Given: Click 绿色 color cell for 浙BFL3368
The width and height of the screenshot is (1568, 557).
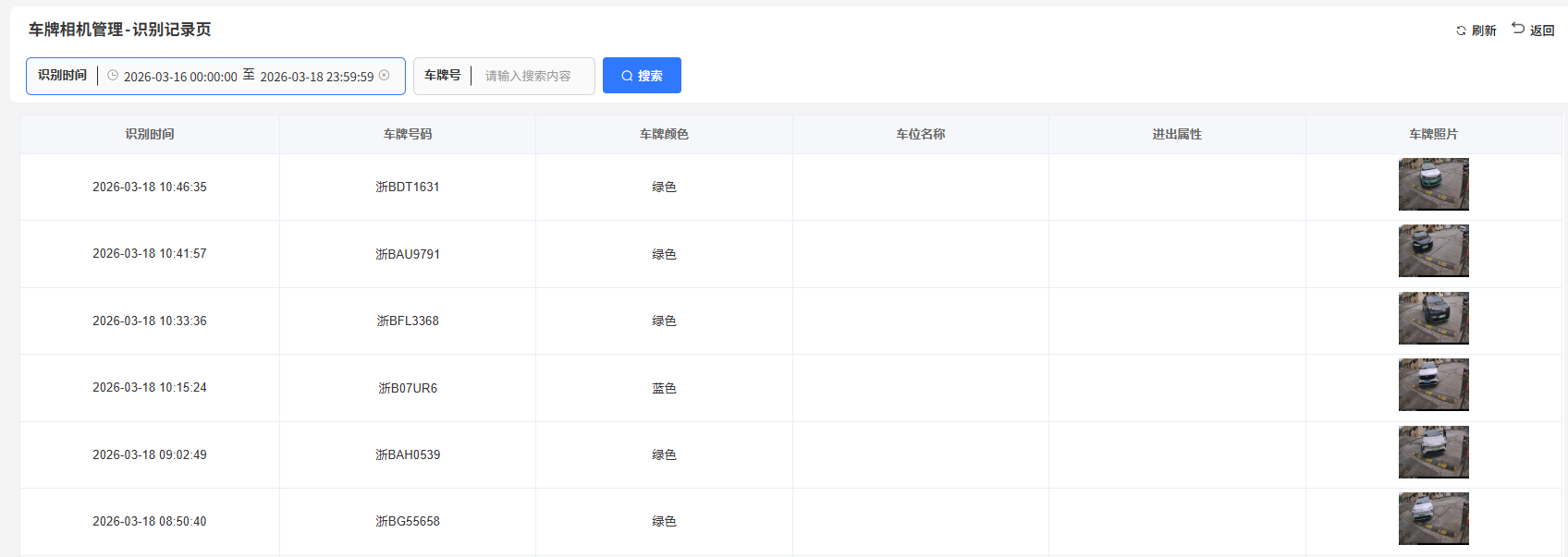Looking at the screenshot, I should (x=664, y=321).
